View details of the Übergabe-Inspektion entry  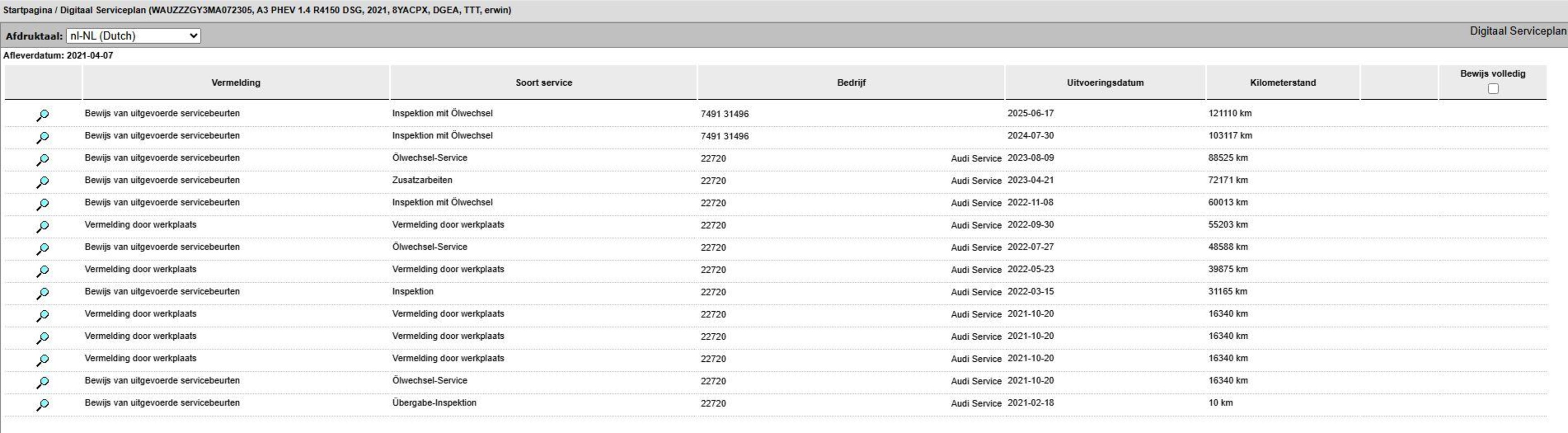coord(43,405)
